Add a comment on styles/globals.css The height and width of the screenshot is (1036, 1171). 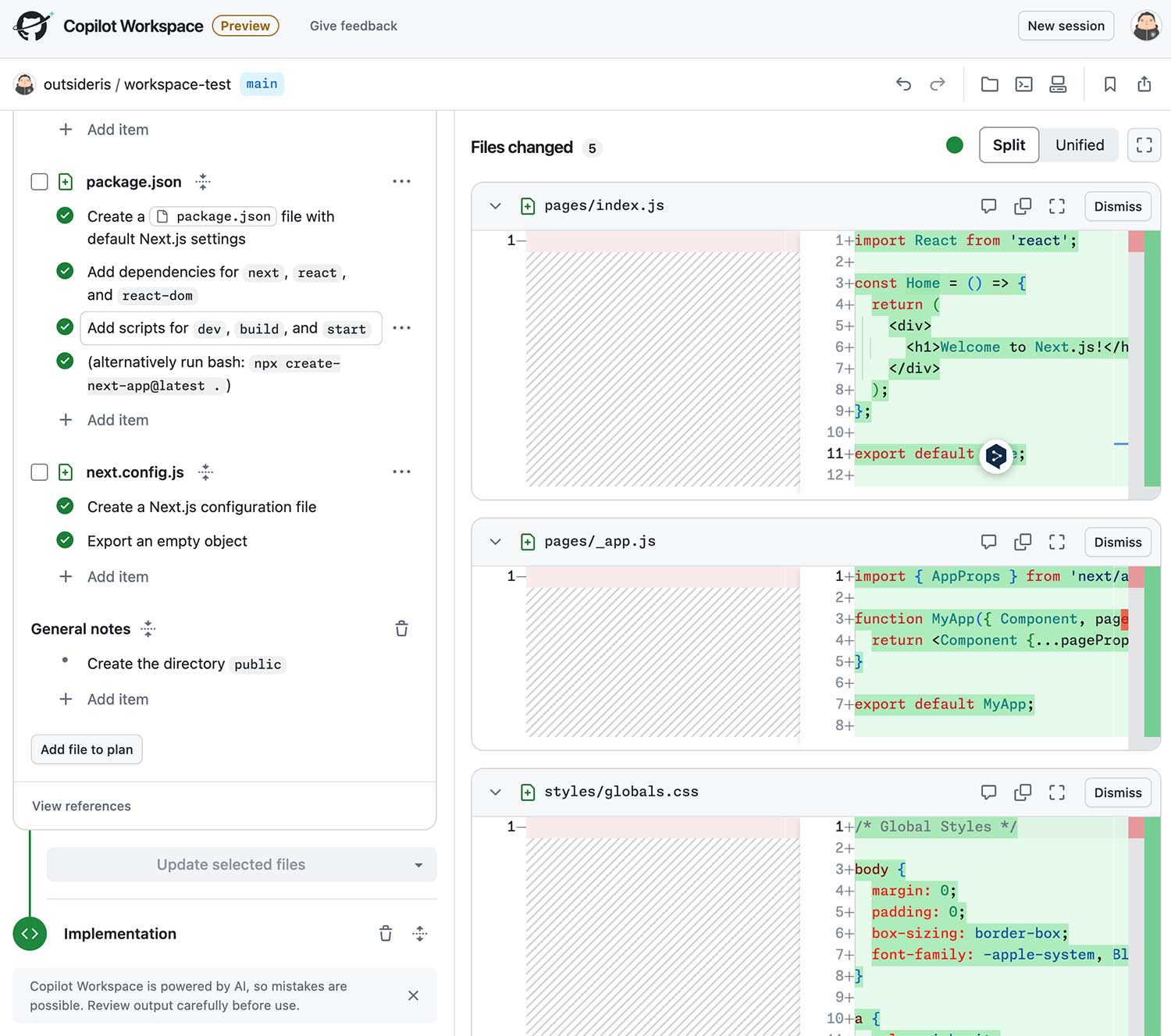pos(988,792)
